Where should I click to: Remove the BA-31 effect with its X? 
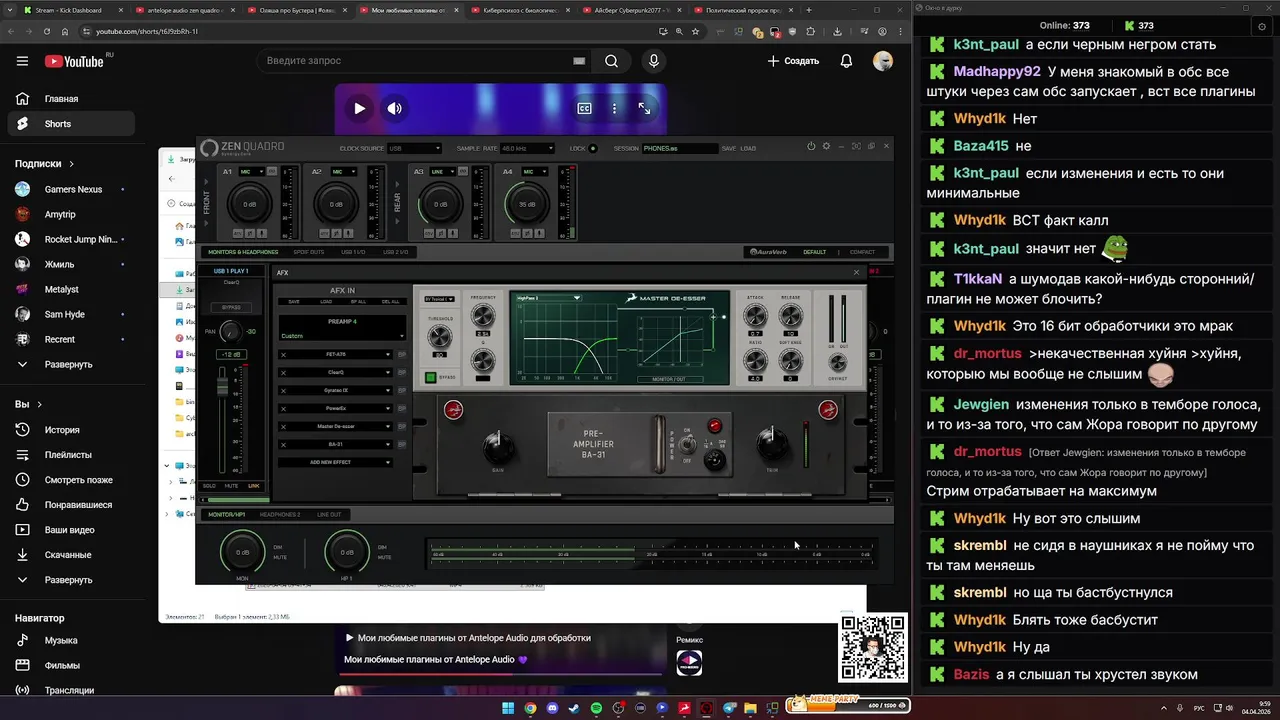coord(283,445)
